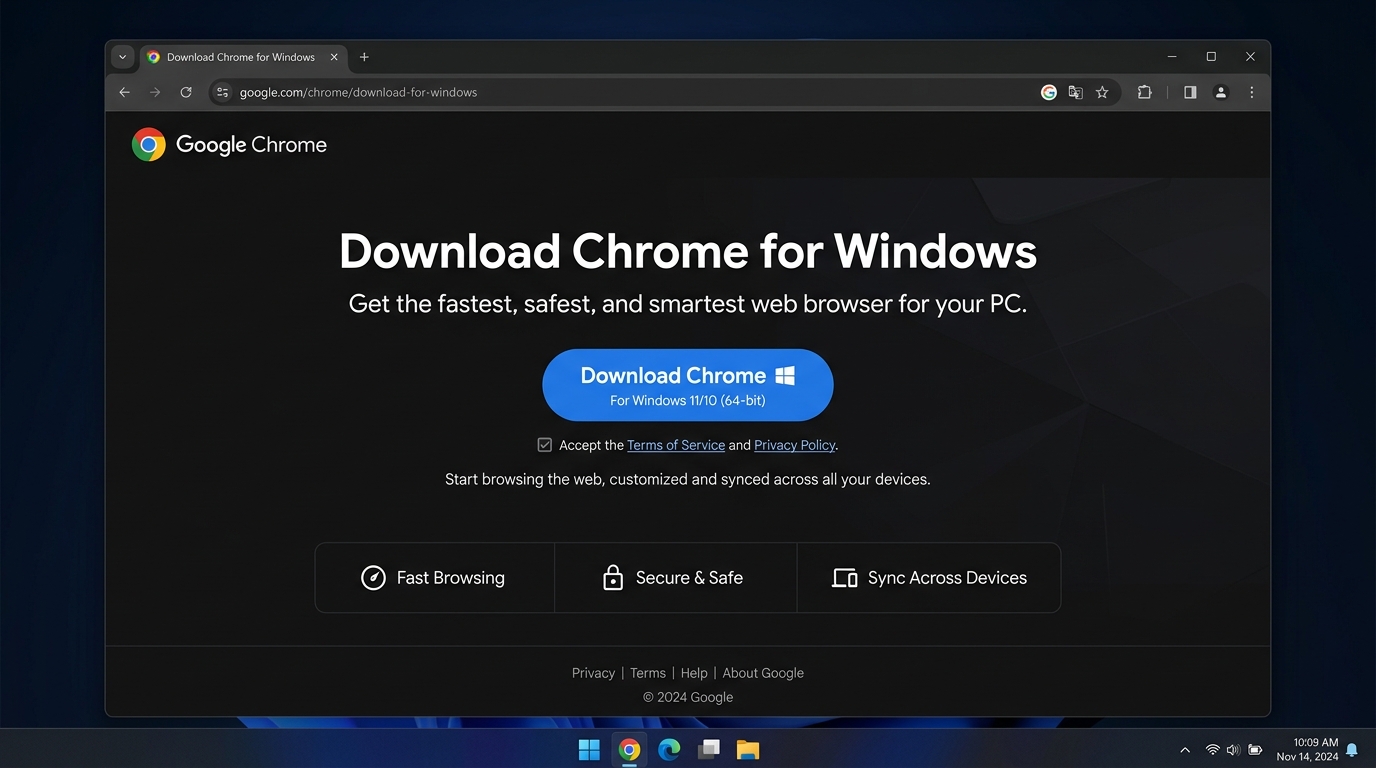Open the About Google footer link

[763, 673]
